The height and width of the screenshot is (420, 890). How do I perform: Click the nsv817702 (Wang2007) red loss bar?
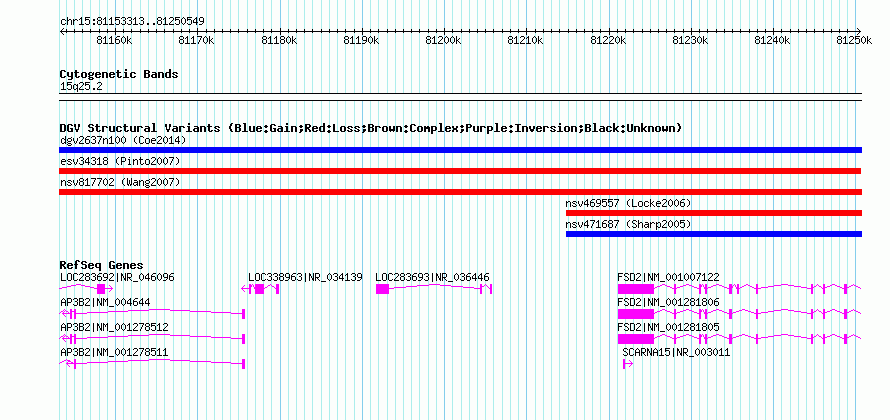click(x=460, y=192)
